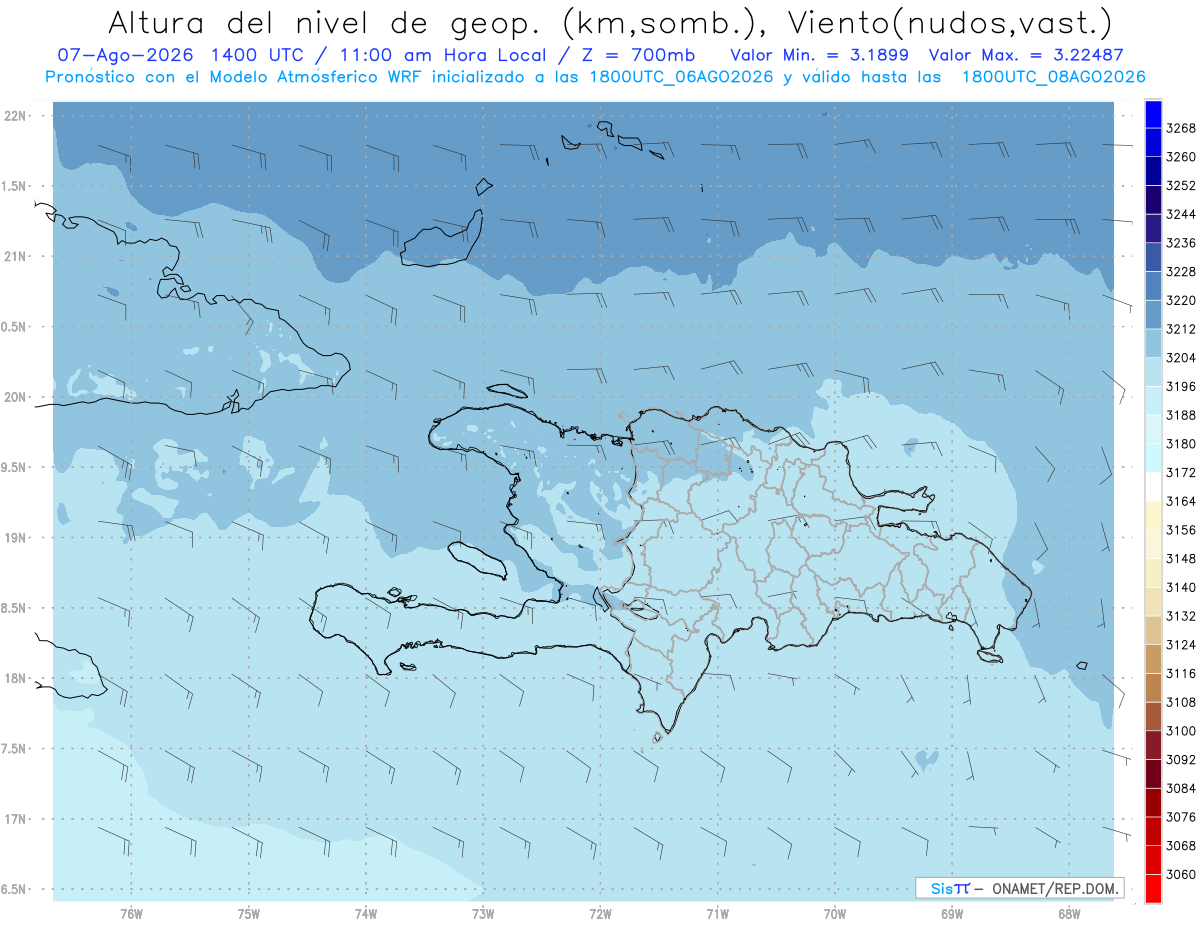
Task: Click the "17N" latitude axis label
Action: click(x=15, y=819)
